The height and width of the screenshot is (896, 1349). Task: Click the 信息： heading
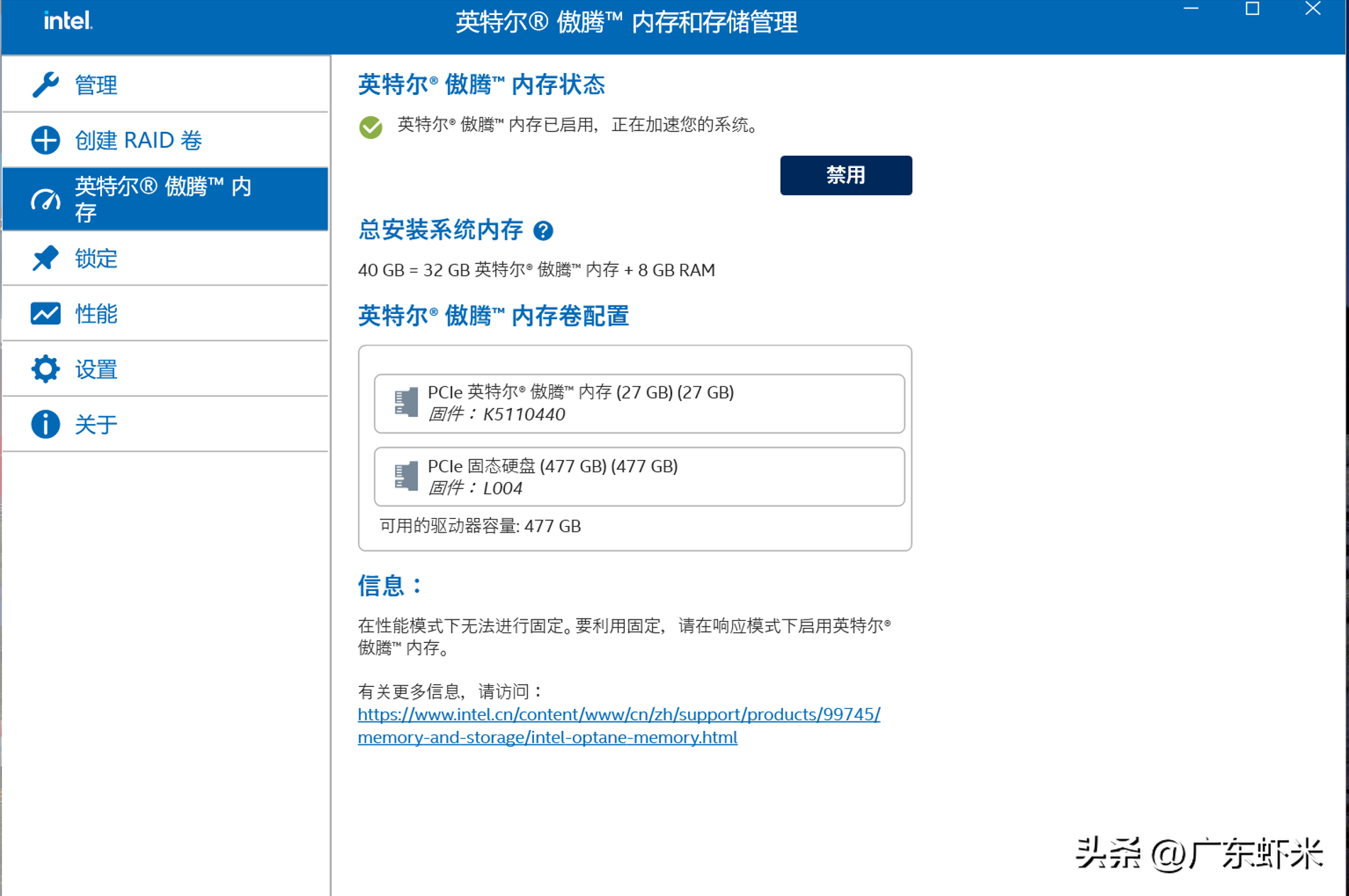click(x=390, y=586)
